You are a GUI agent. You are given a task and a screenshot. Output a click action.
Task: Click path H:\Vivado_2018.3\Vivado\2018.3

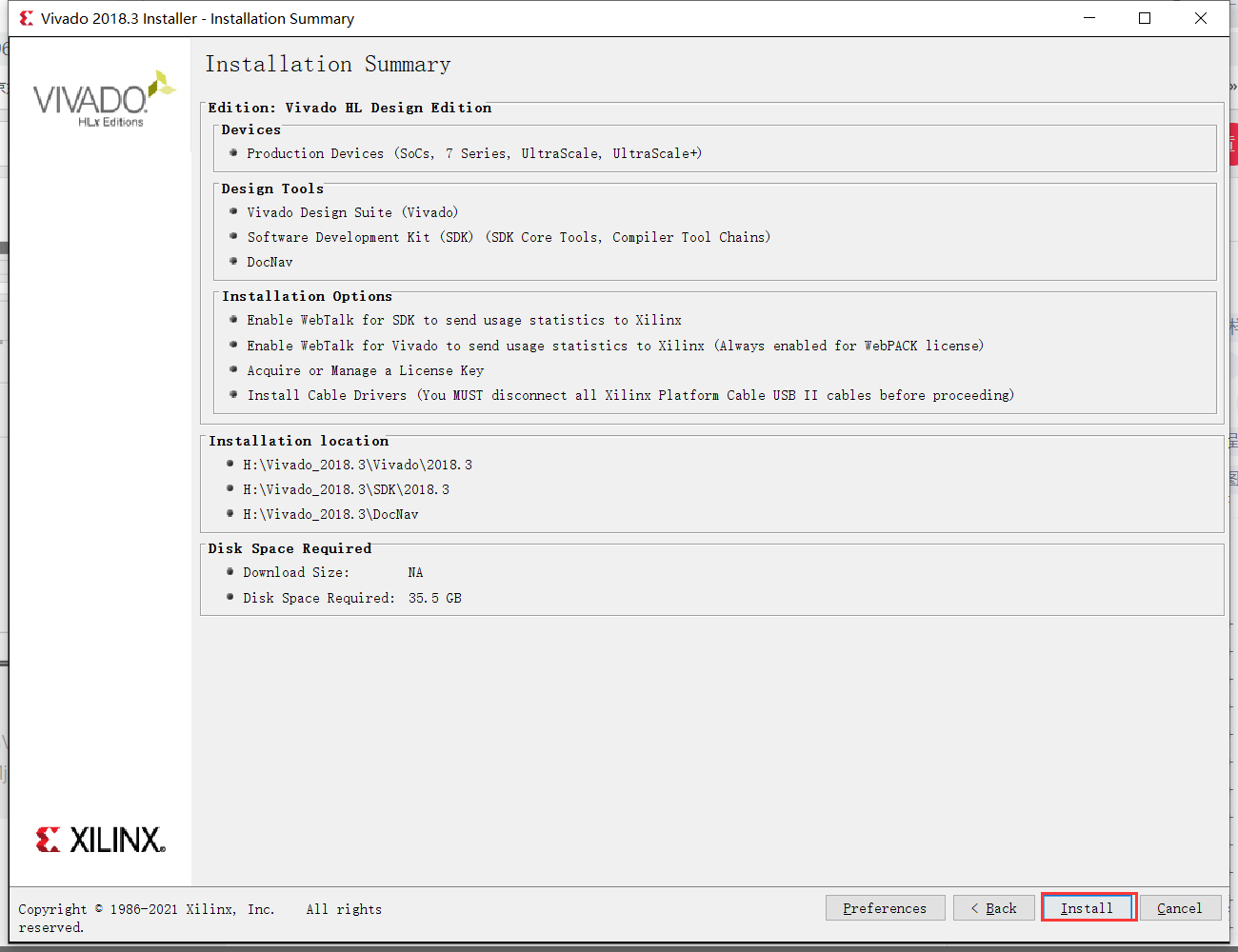(357, 465)
